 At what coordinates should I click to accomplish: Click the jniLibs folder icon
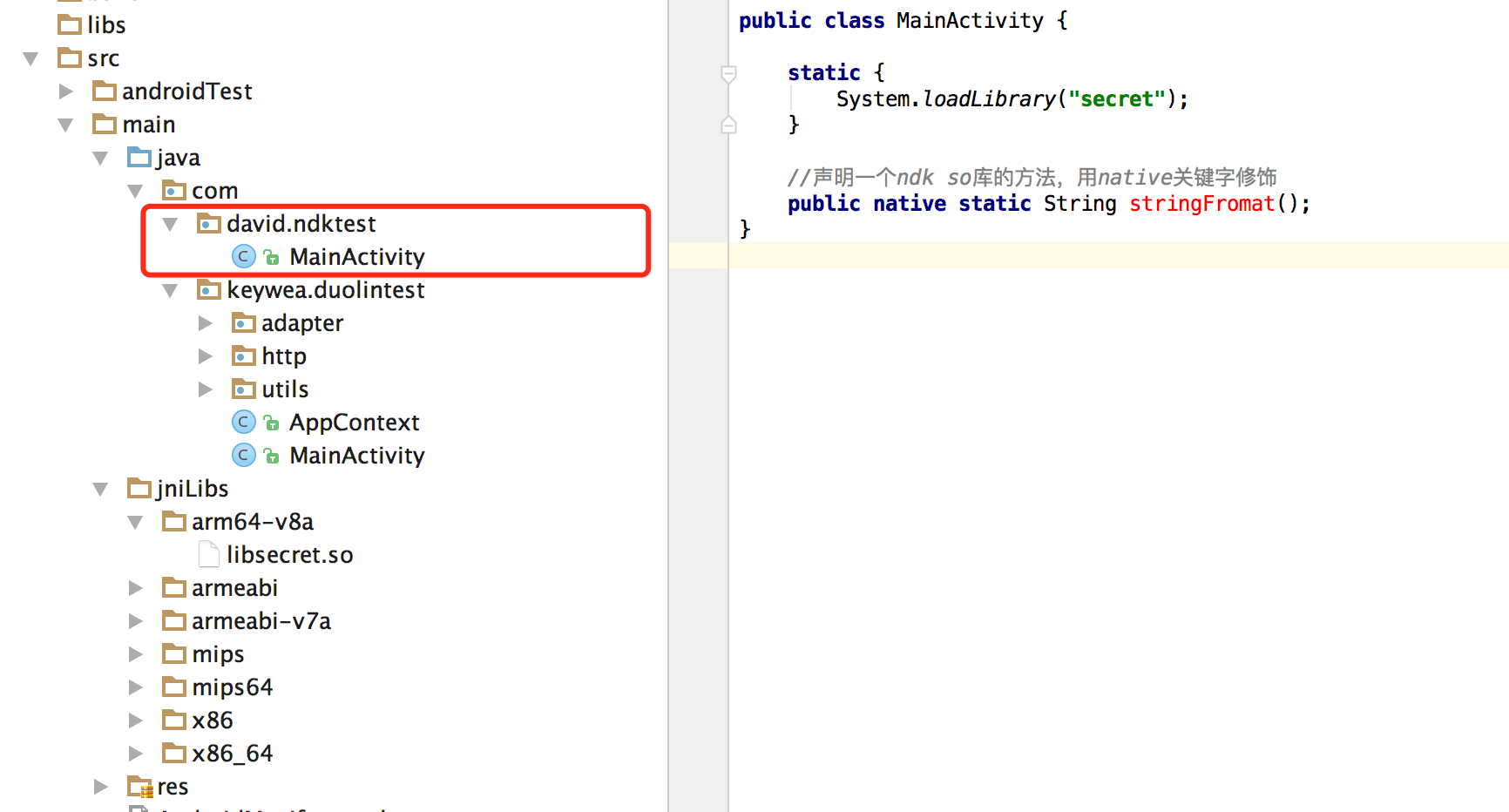pyautogui.click(x=139, y=489)
